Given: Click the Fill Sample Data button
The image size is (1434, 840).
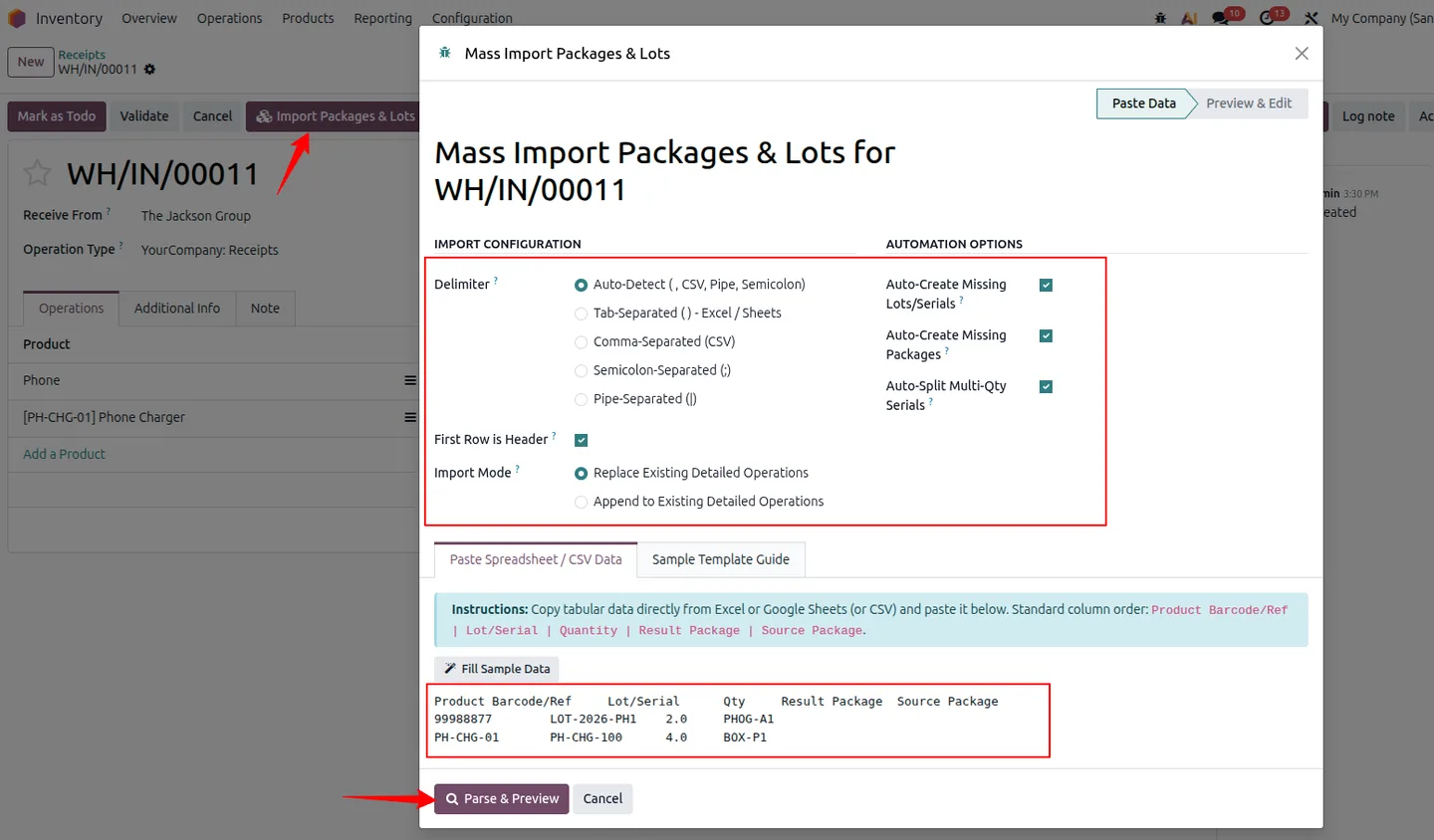Looking at the screenshot, I should (497, 669).
